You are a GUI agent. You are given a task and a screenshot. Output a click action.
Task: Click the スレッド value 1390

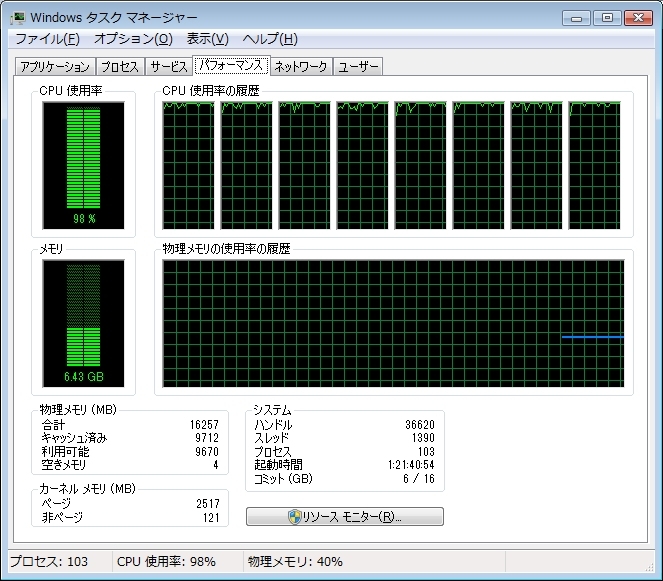pyautogui.click(x=423, y=438)
